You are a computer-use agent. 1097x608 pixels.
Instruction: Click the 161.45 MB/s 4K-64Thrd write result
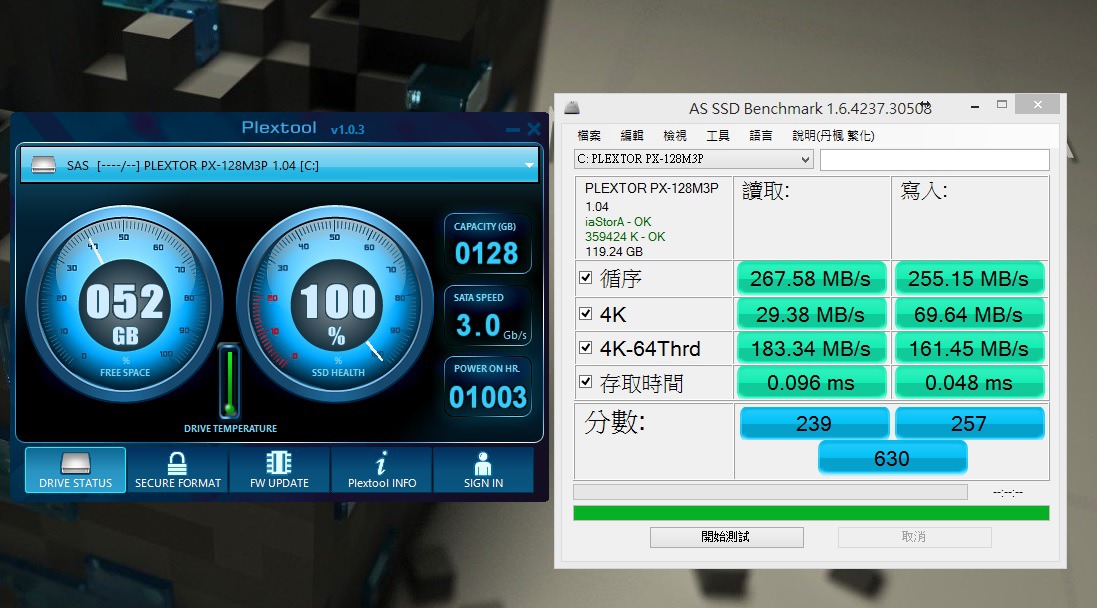(x=969, y=348)
